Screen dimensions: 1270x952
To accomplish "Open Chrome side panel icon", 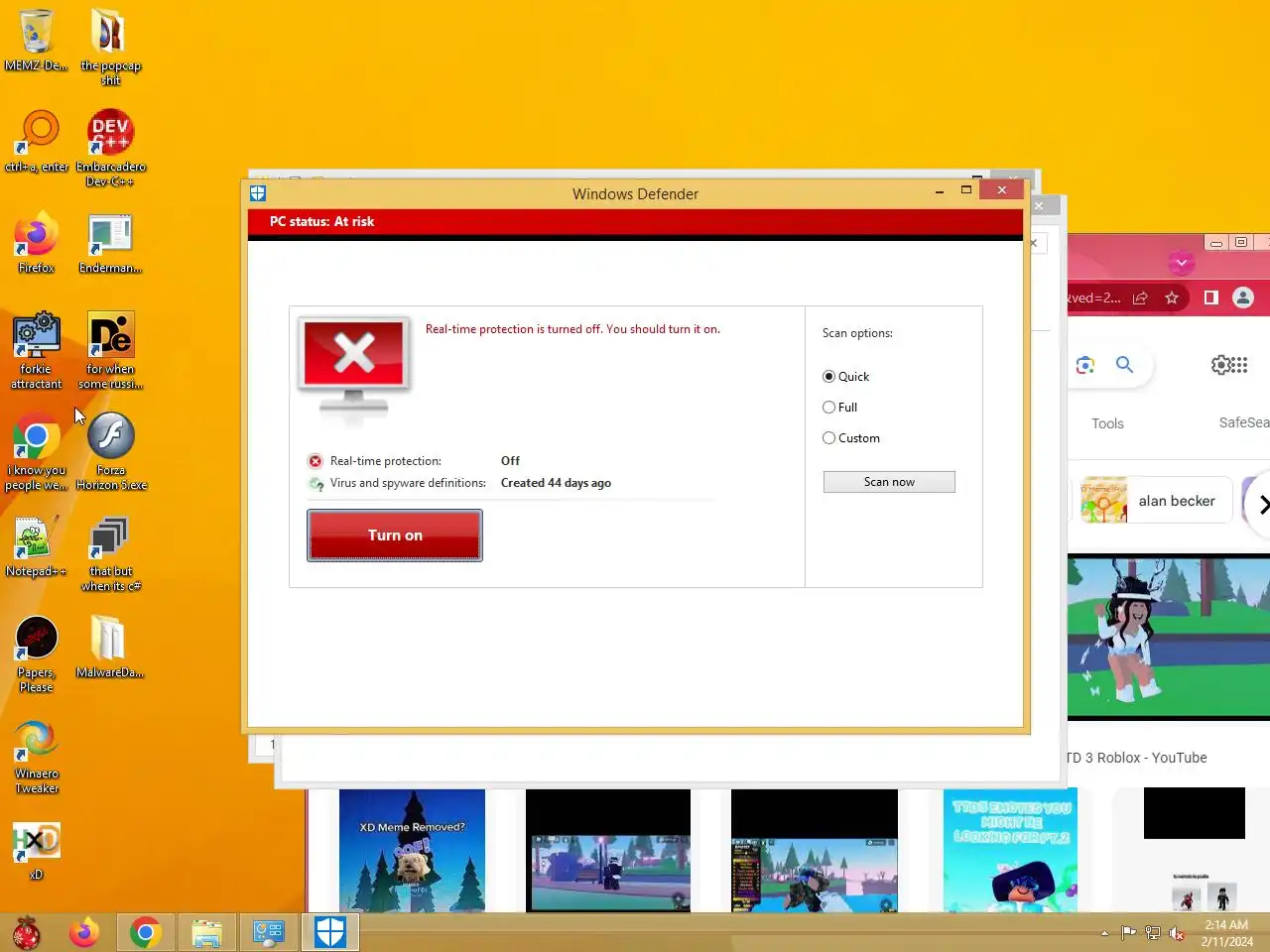I will click(x=1210, y=297).
